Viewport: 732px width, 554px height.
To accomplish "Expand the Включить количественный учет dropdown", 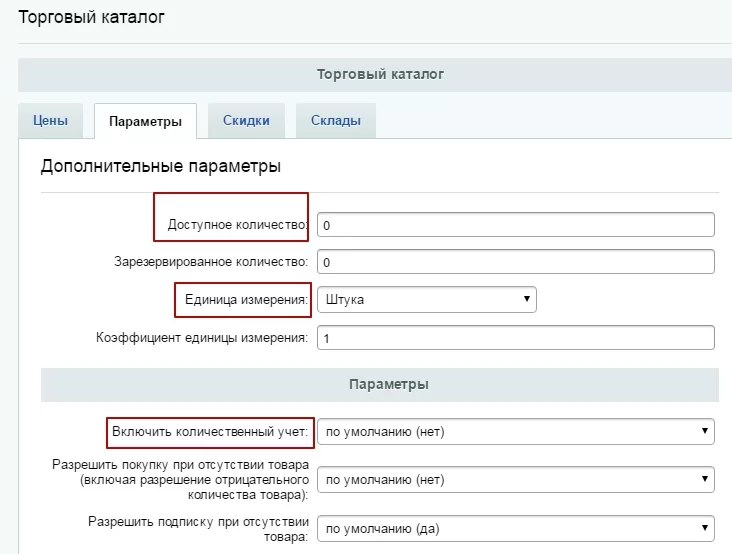I will point(516,432).
